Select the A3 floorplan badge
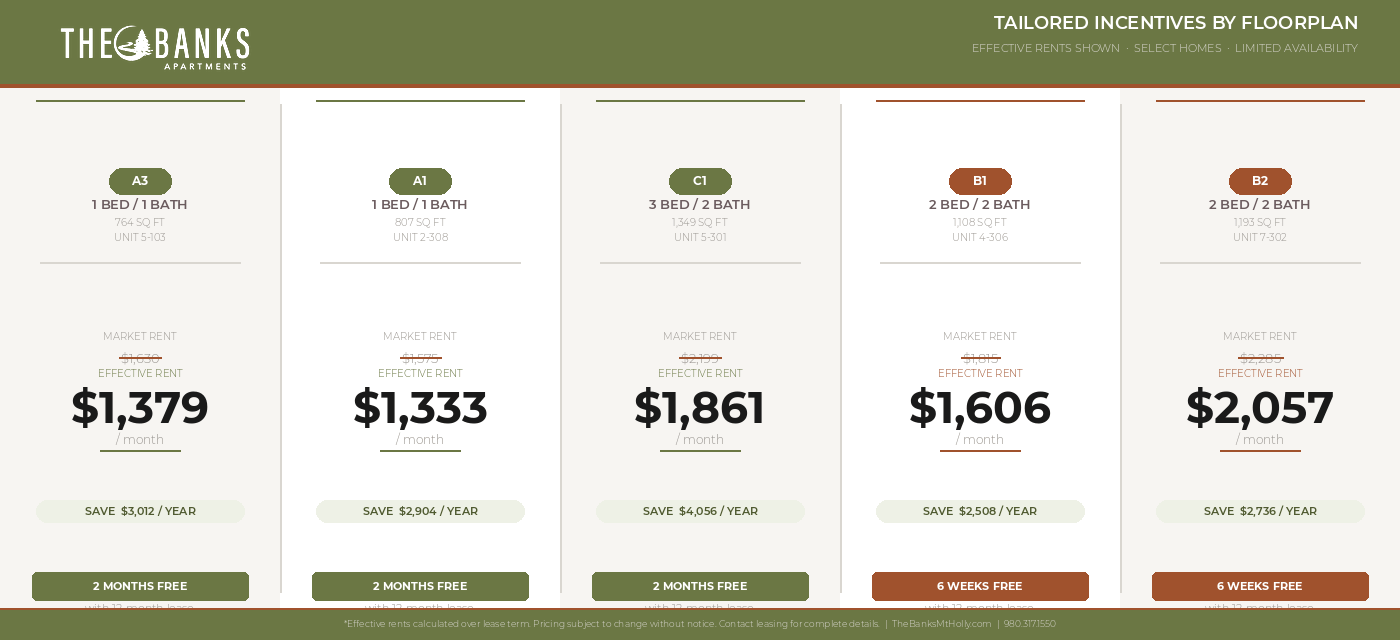Image resolution: width=1400 pixels, height=640 pixels. (x=140, y=181)
